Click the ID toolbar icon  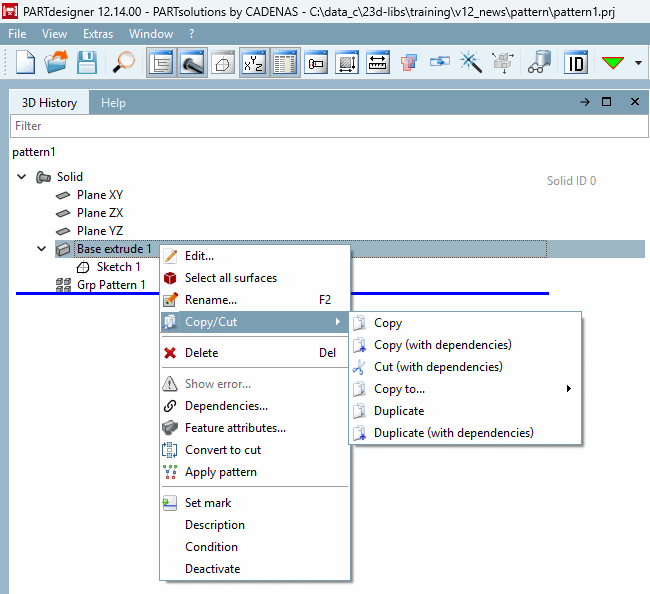[x=575, y=63]
